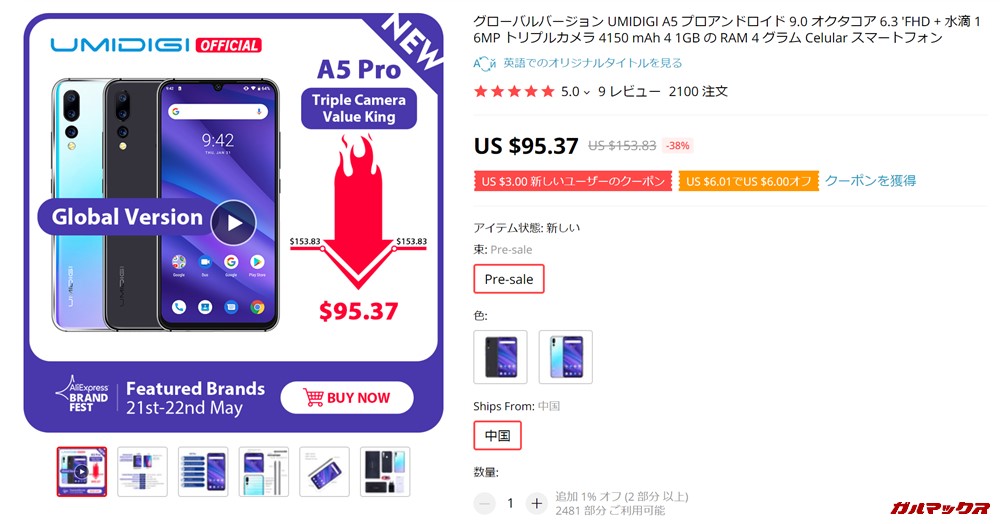Open the first video thumbnail in gallery
The height and width of the screenshot is (524, 1000).
pos(82,472)
